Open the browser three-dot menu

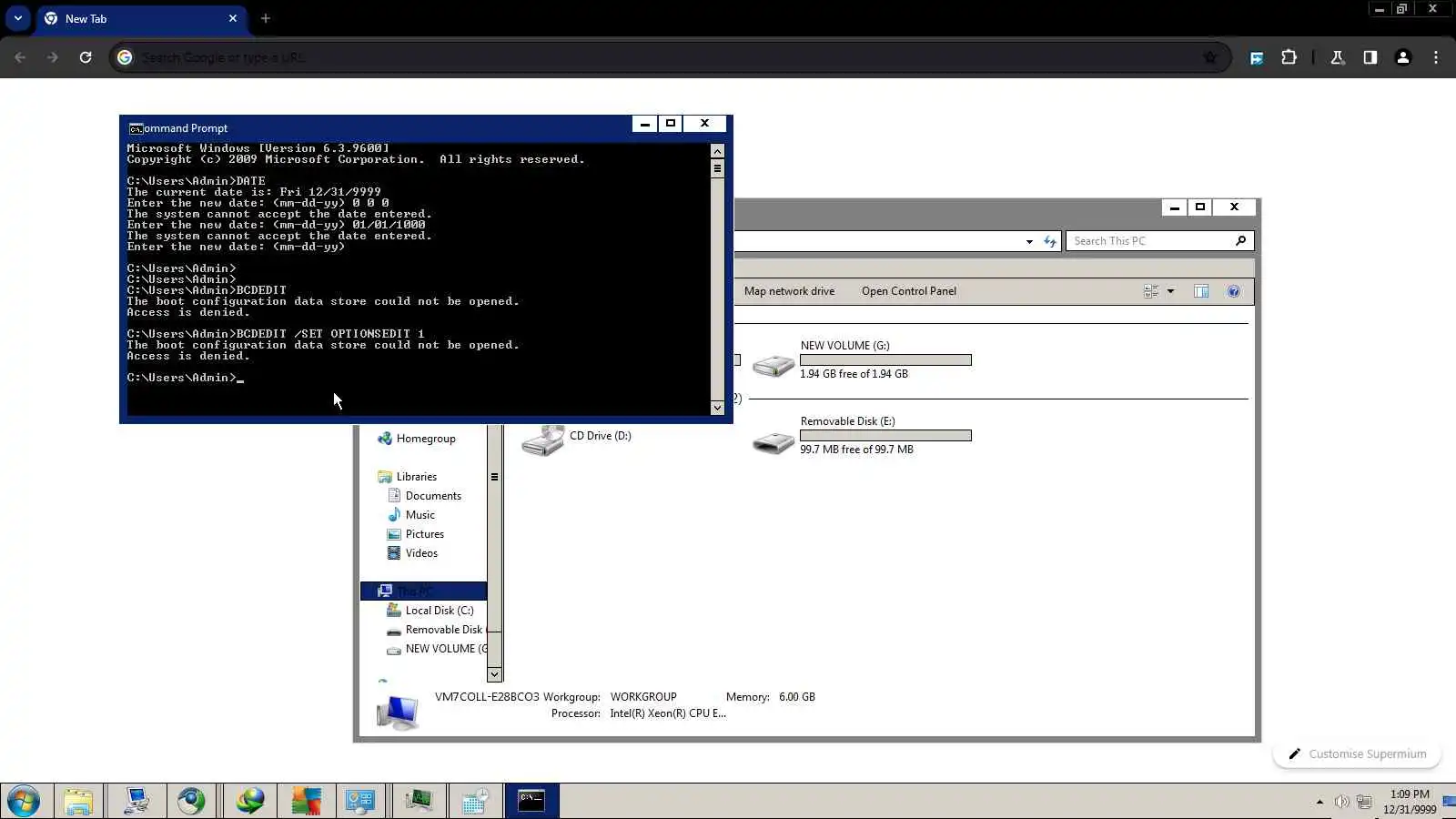click(1436, 57)
